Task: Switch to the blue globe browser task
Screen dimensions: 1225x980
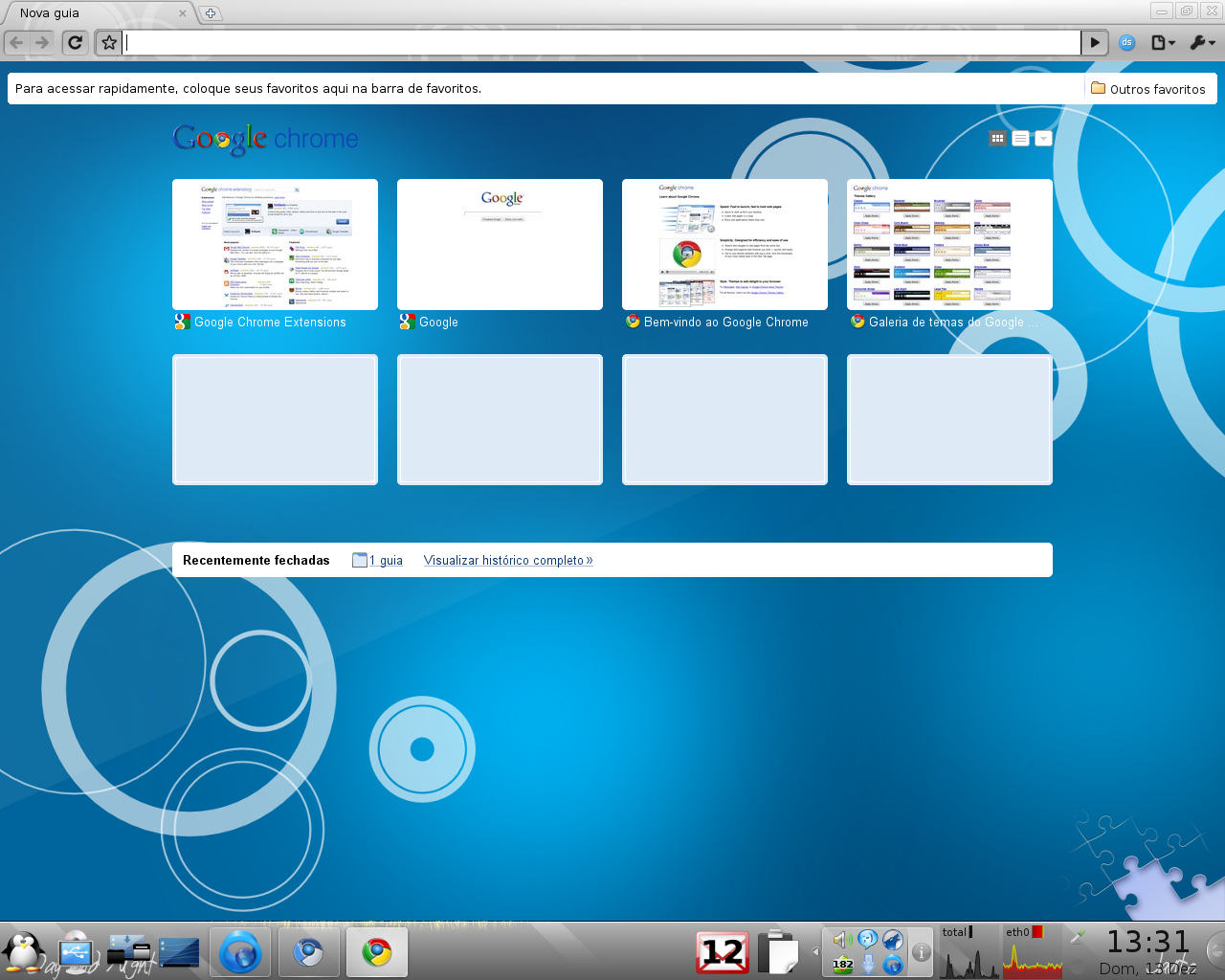Action: click(x=240, y=953)
